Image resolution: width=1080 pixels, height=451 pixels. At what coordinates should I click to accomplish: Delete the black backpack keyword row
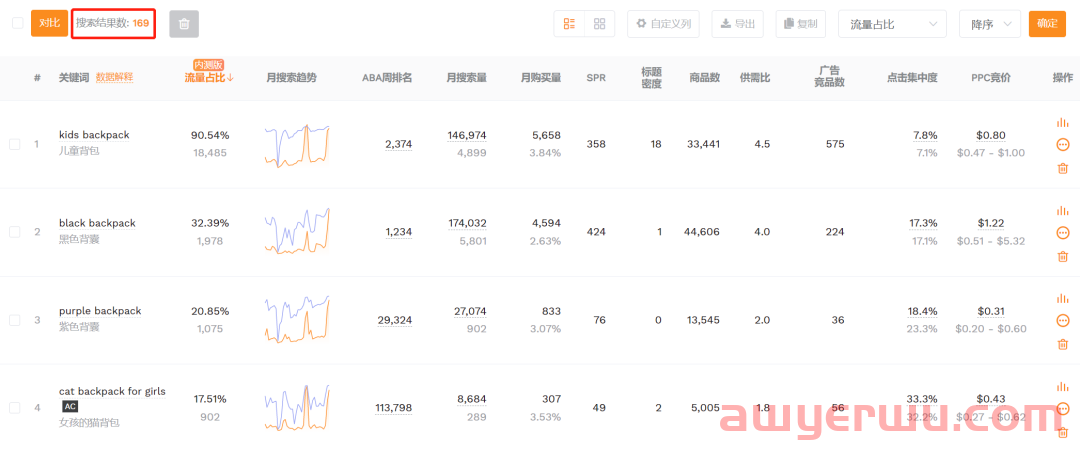point(1062,256)
